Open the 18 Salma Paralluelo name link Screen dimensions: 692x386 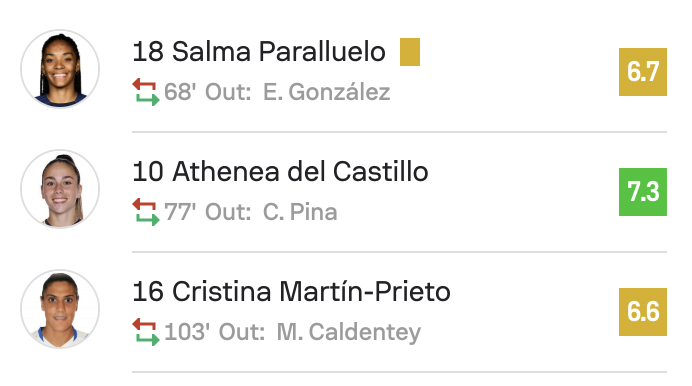pyautogui.click(x=259, y=52)
